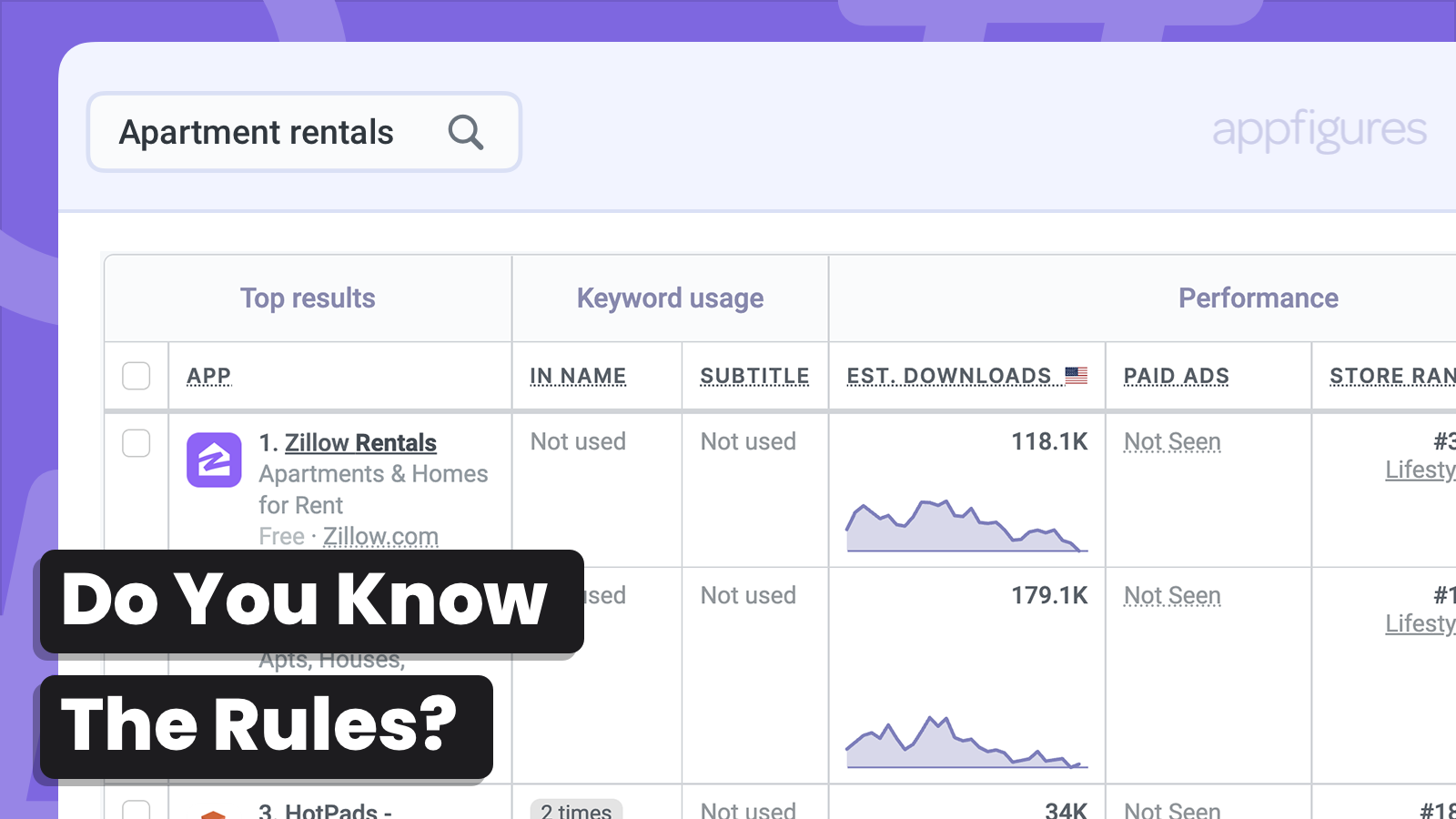
Task: Toggle the select-all checkbox in header
Action: (136, 376)
